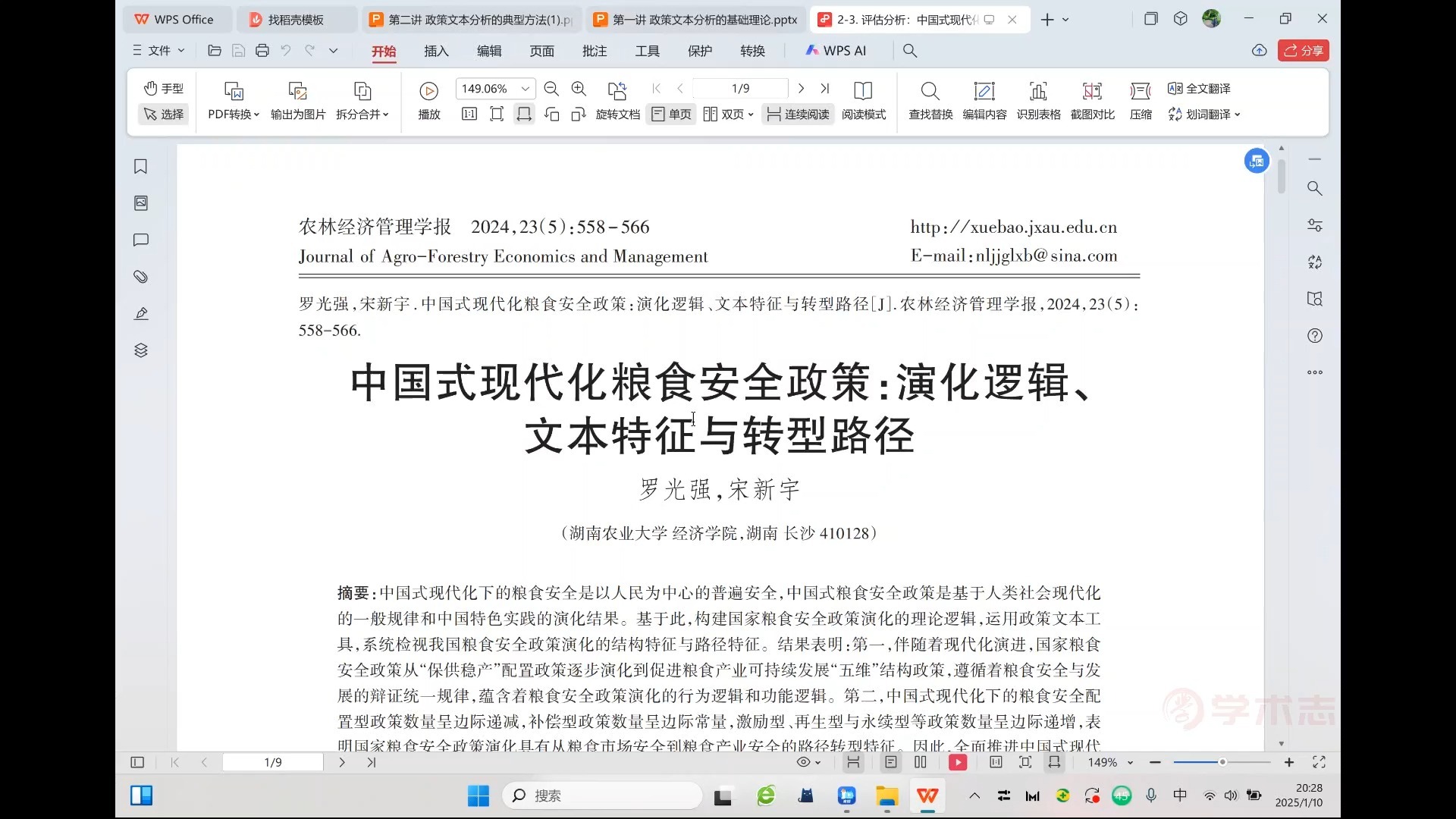Show page thumbnails from left sidebar
Screen dimensions: 1456x819
140,202
